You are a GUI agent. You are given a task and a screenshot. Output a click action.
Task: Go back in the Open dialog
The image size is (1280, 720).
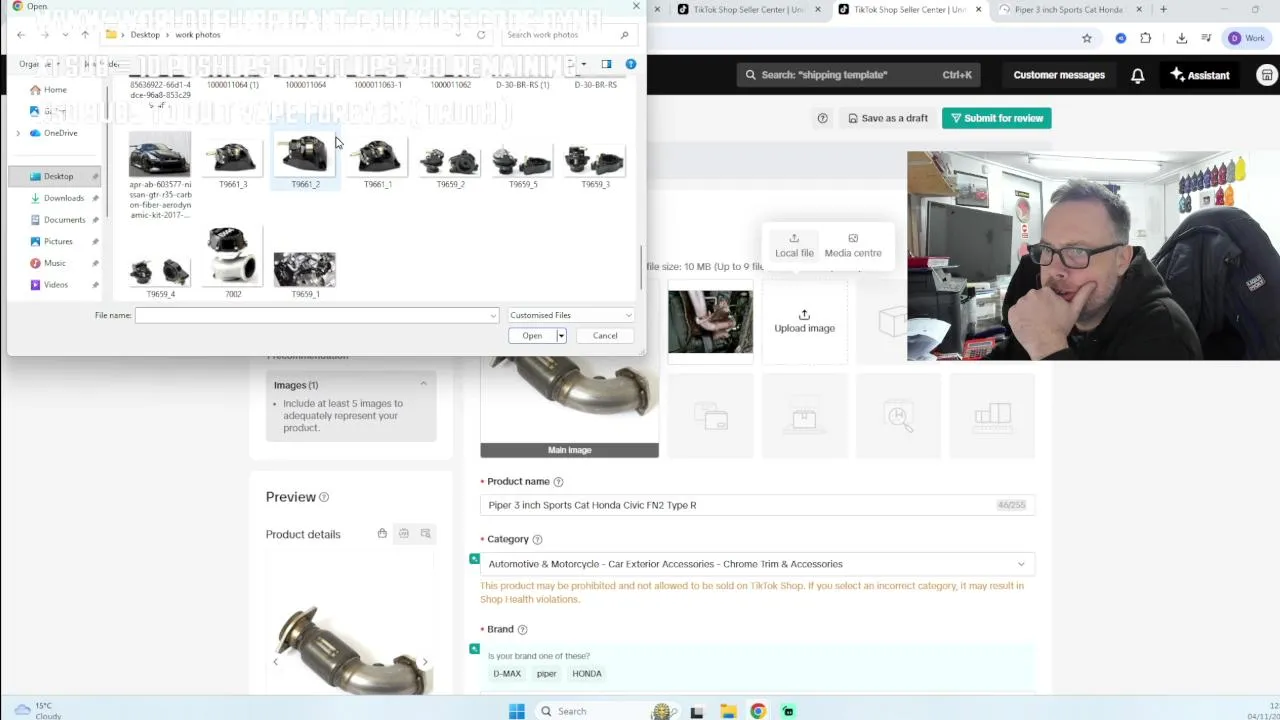click(21, 35)
